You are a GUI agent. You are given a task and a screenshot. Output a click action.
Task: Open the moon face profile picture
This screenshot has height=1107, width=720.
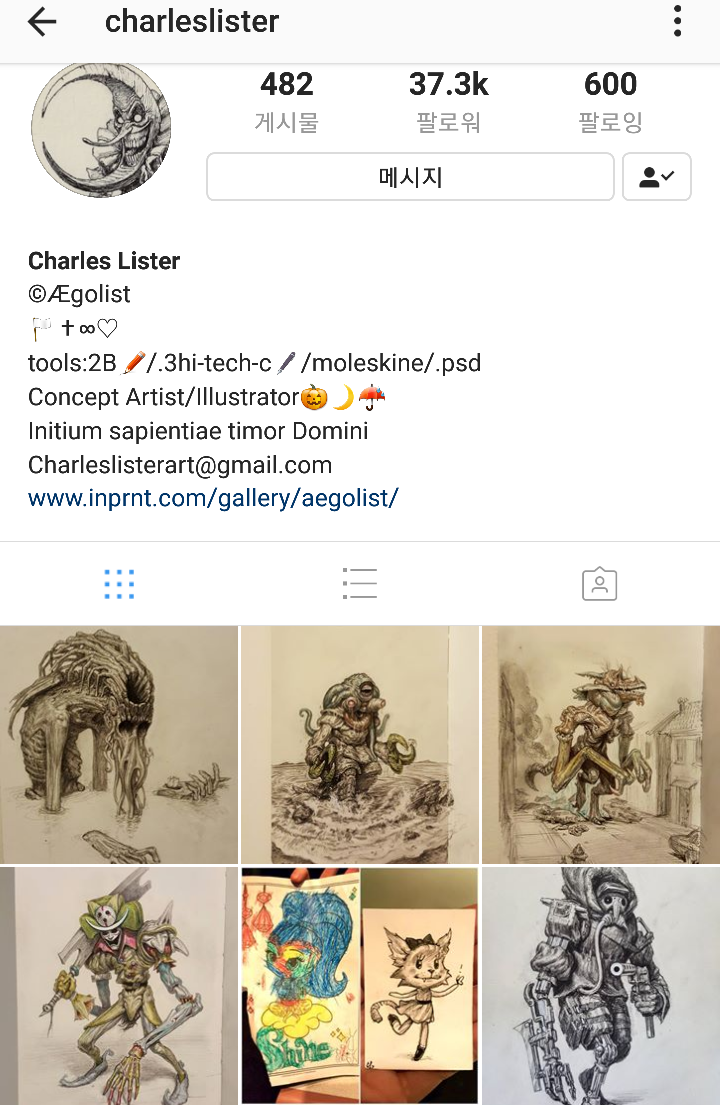coord(101,129)
